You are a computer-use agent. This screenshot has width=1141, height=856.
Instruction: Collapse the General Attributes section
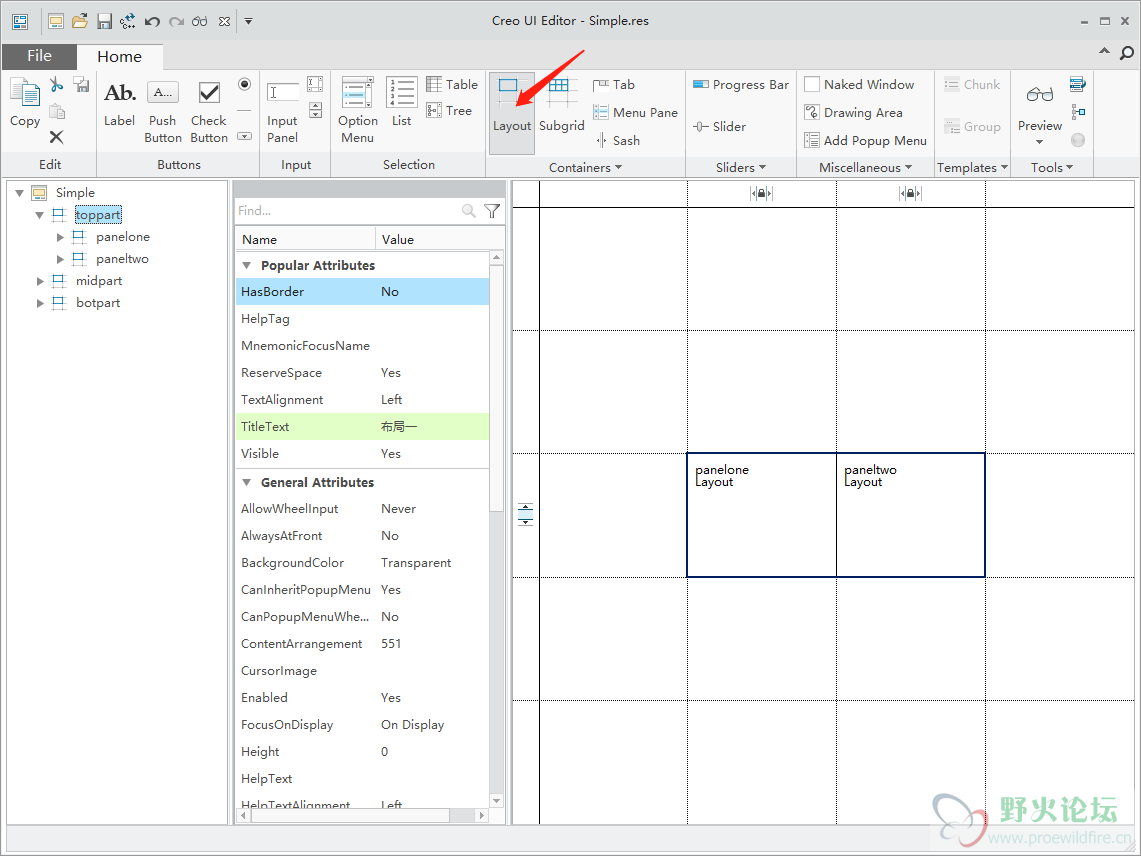click(247, 483)
